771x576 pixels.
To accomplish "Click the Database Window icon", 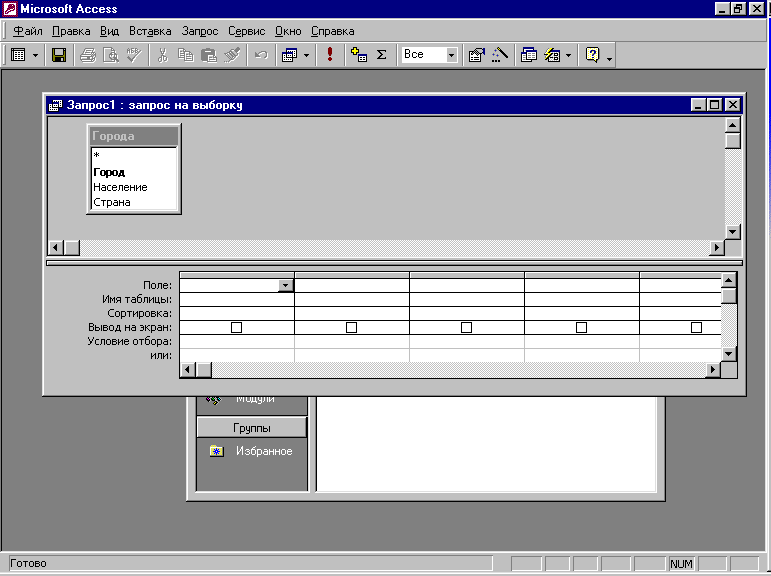I will tap(529, 55).
